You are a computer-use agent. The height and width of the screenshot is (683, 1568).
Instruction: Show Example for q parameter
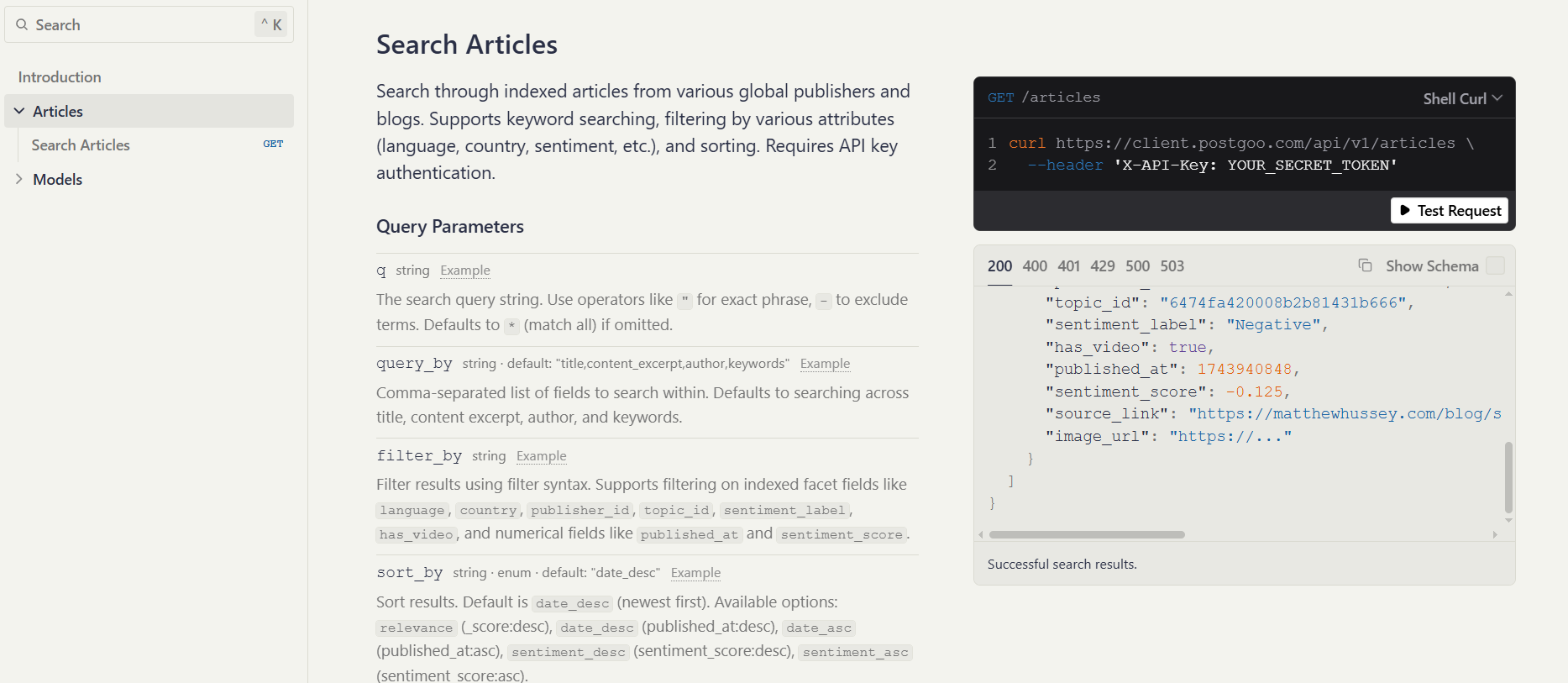465,271
